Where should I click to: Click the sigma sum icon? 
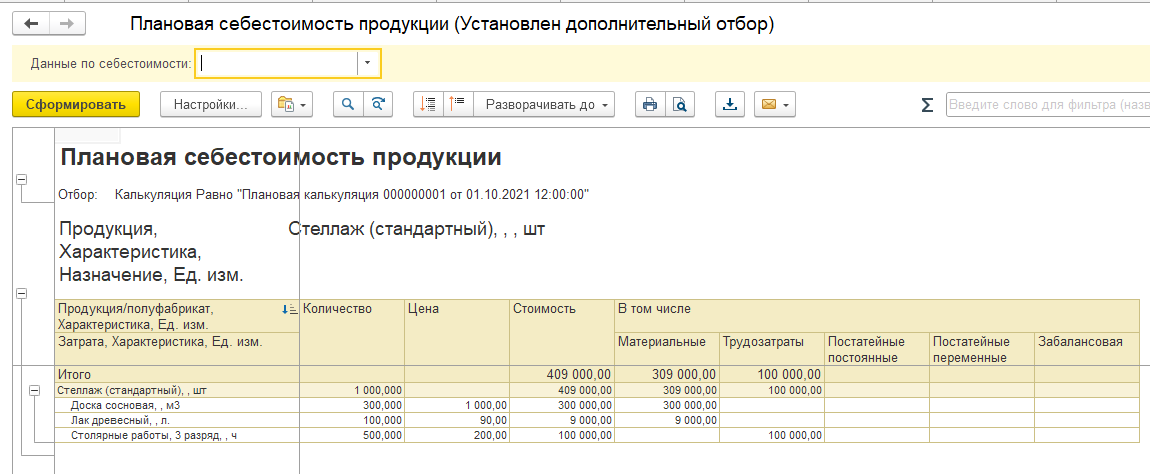(926, 105)
